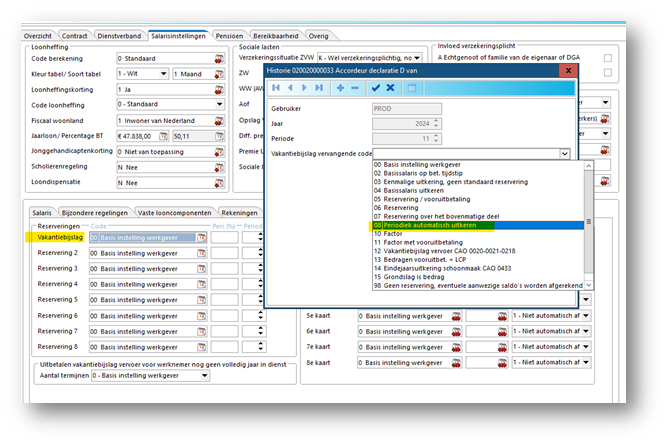Switch to Dienstverband tab

click(x=119, y=36)
